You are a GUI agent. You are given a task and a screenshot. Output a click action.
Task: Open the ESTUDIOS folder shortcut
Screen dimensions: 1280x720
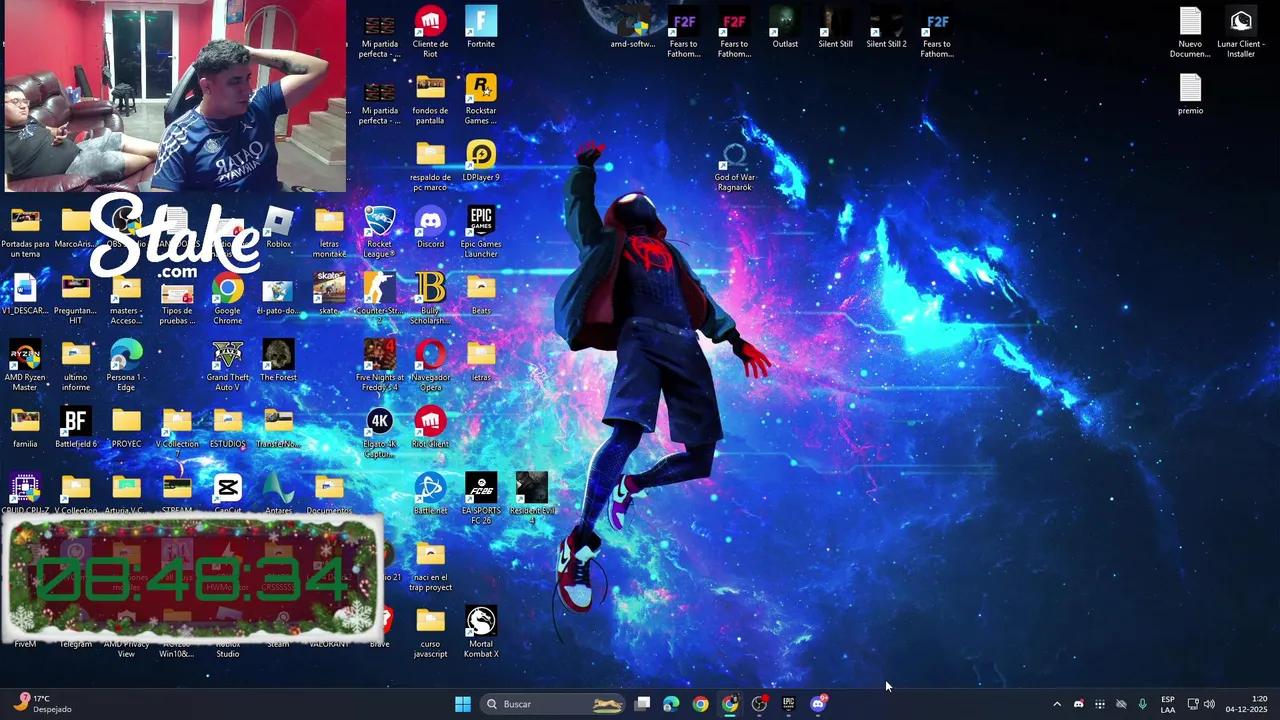228,427
